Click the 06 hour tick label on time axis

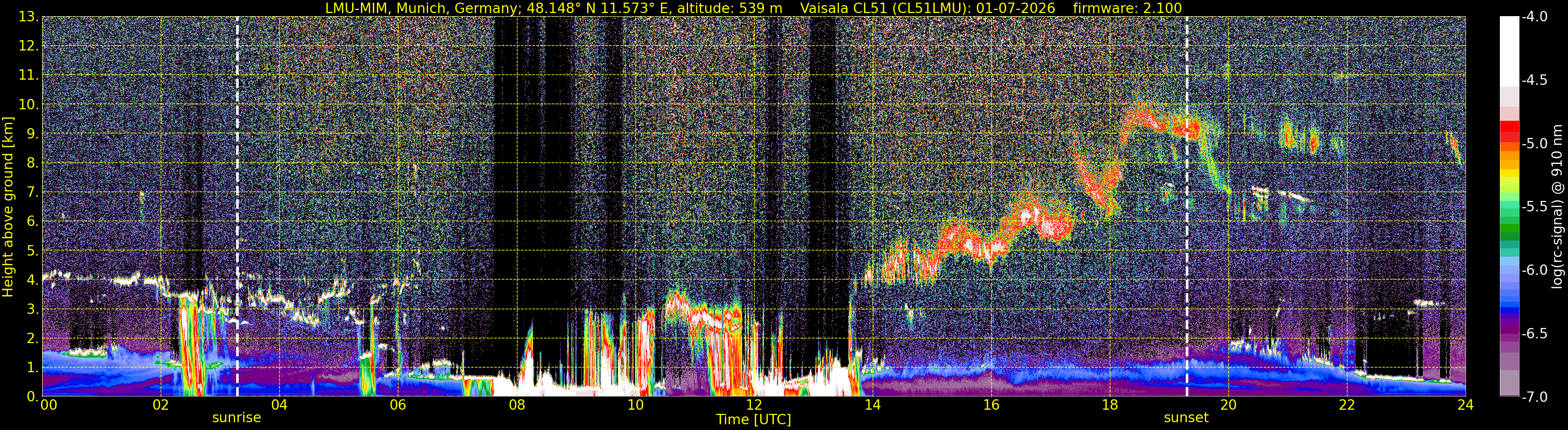tap(397, 405)
